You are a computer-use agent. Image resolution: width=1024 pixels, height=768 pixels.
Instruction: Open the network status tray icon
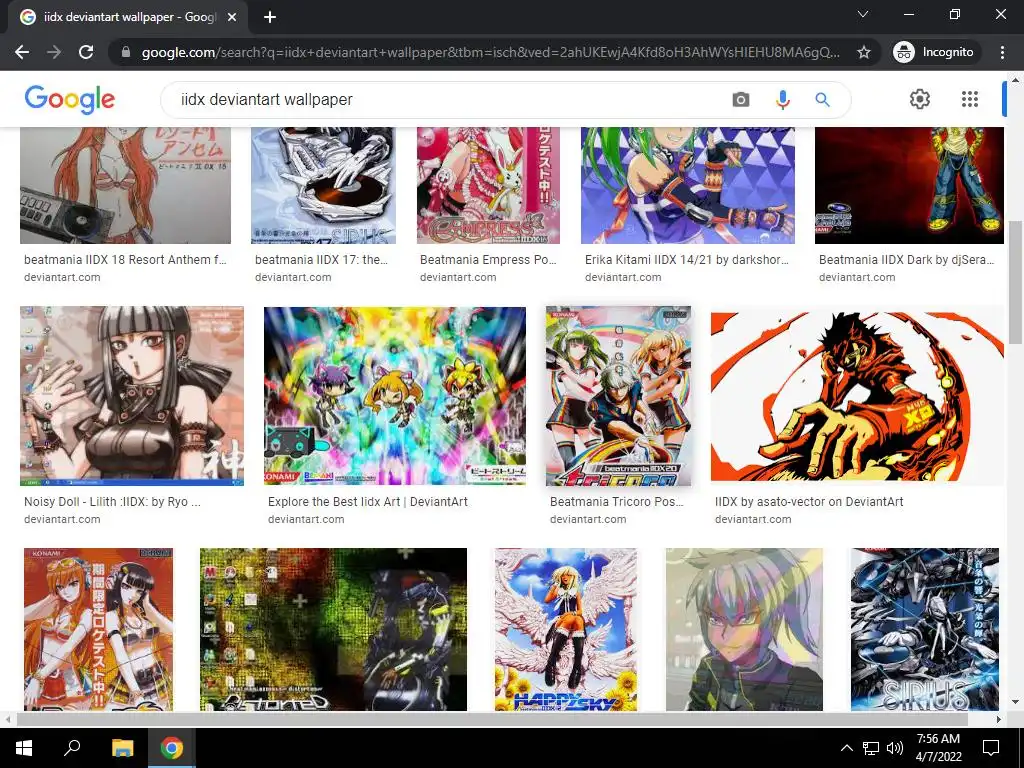871,748
